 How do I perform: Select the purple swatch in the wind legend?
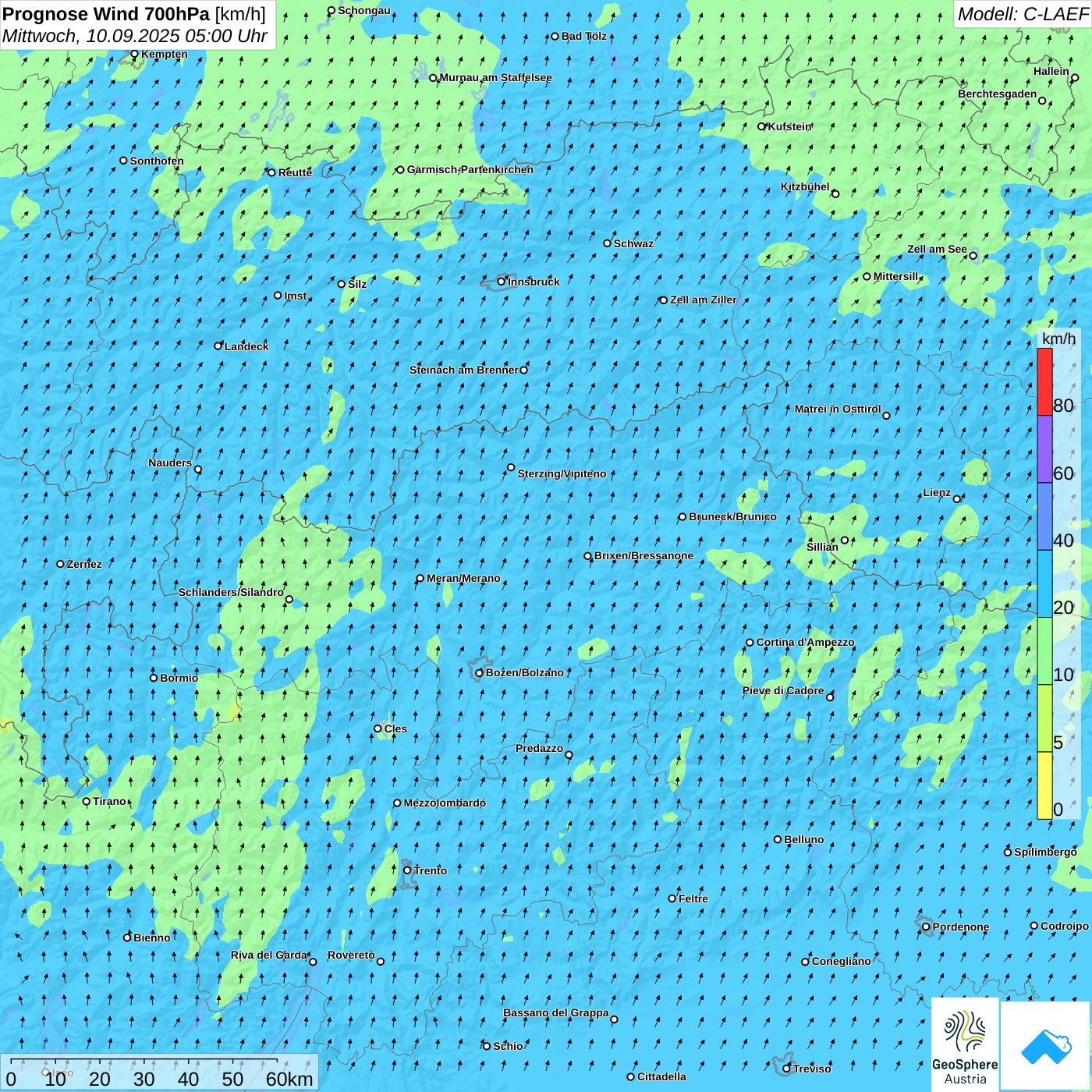1044,449
